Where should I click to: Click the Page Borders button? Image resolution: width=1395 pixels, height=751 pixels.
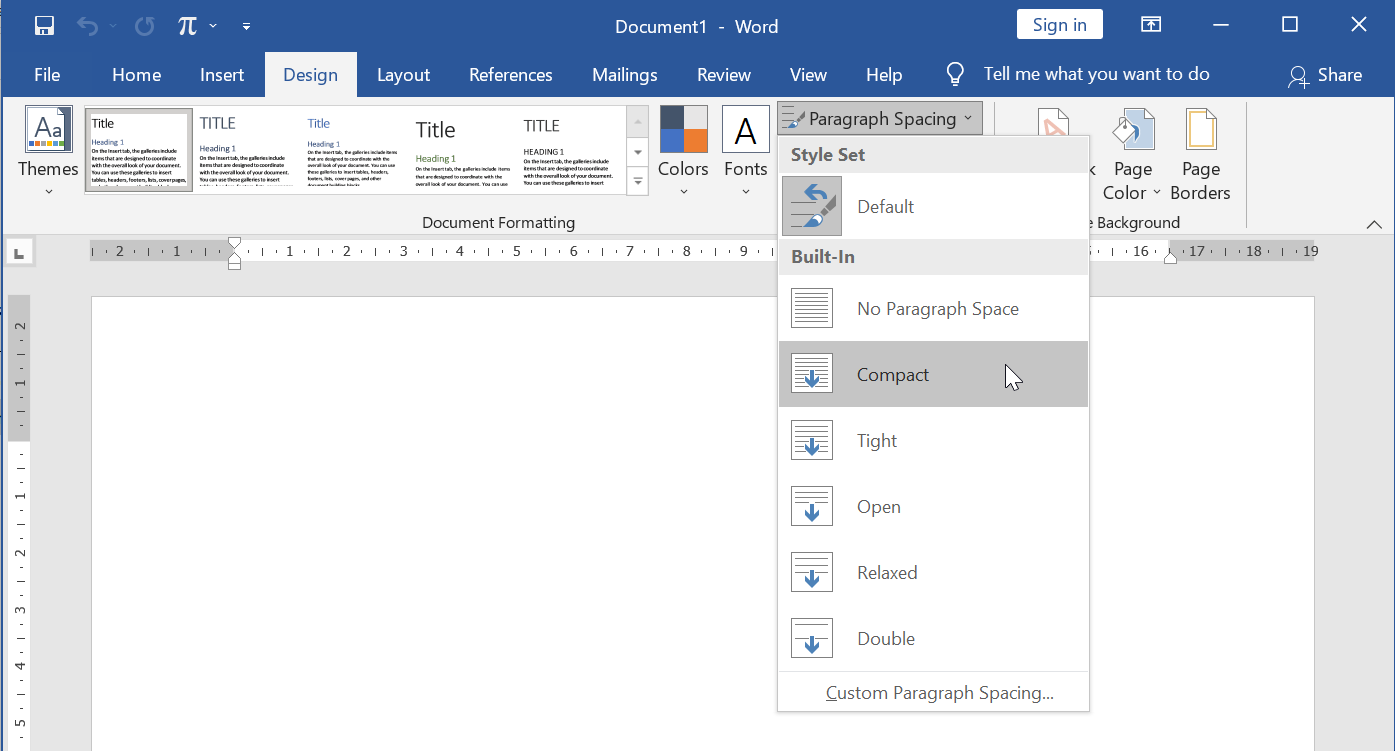pos(1200,155)
